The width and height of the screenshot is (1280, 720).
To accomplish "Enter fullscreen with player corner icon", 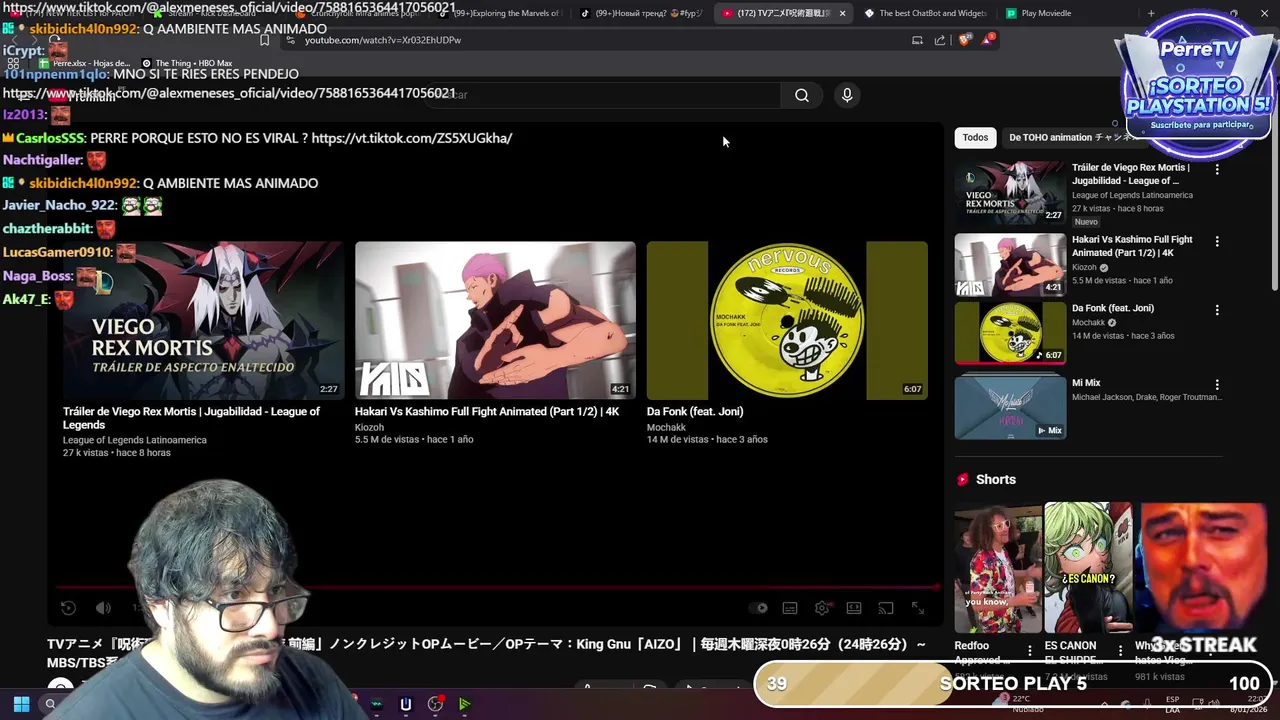I will pyautogui.click(x=918, y=608).
